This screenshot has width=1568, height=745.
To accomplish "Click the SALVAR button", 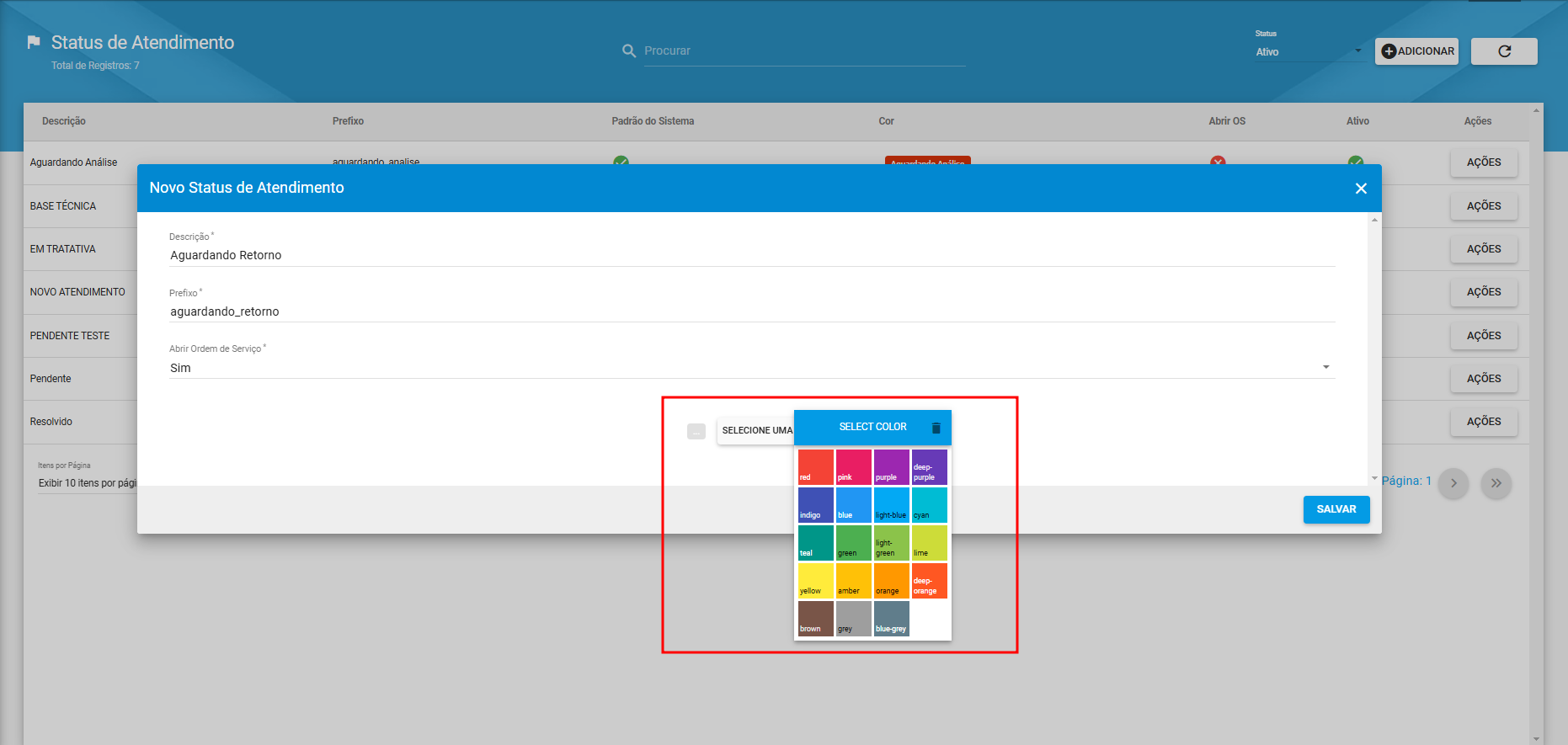I will point(1336,509).
